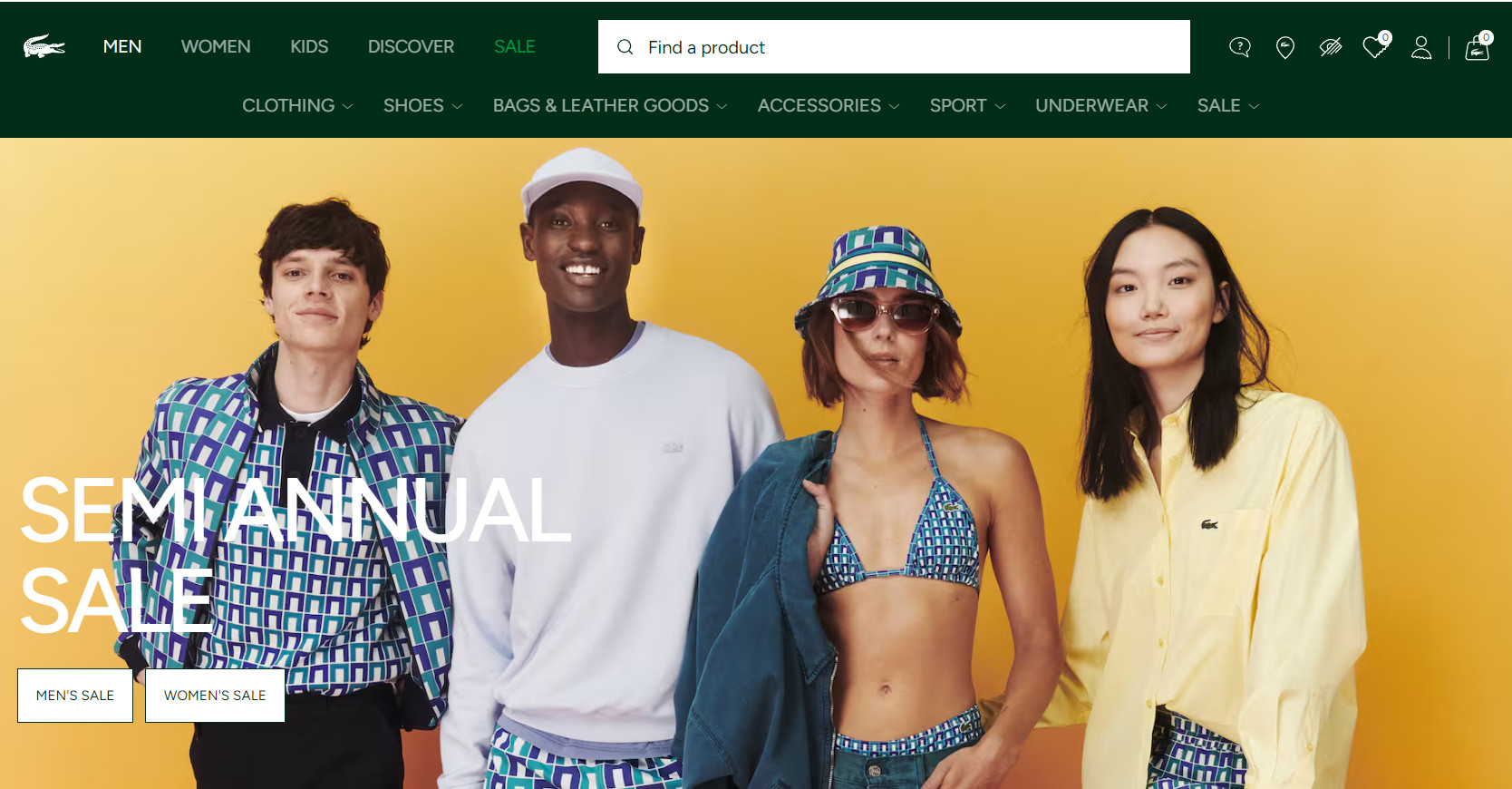
Task: Select the Kids tab in top navigation
Action: coord(309,46)
